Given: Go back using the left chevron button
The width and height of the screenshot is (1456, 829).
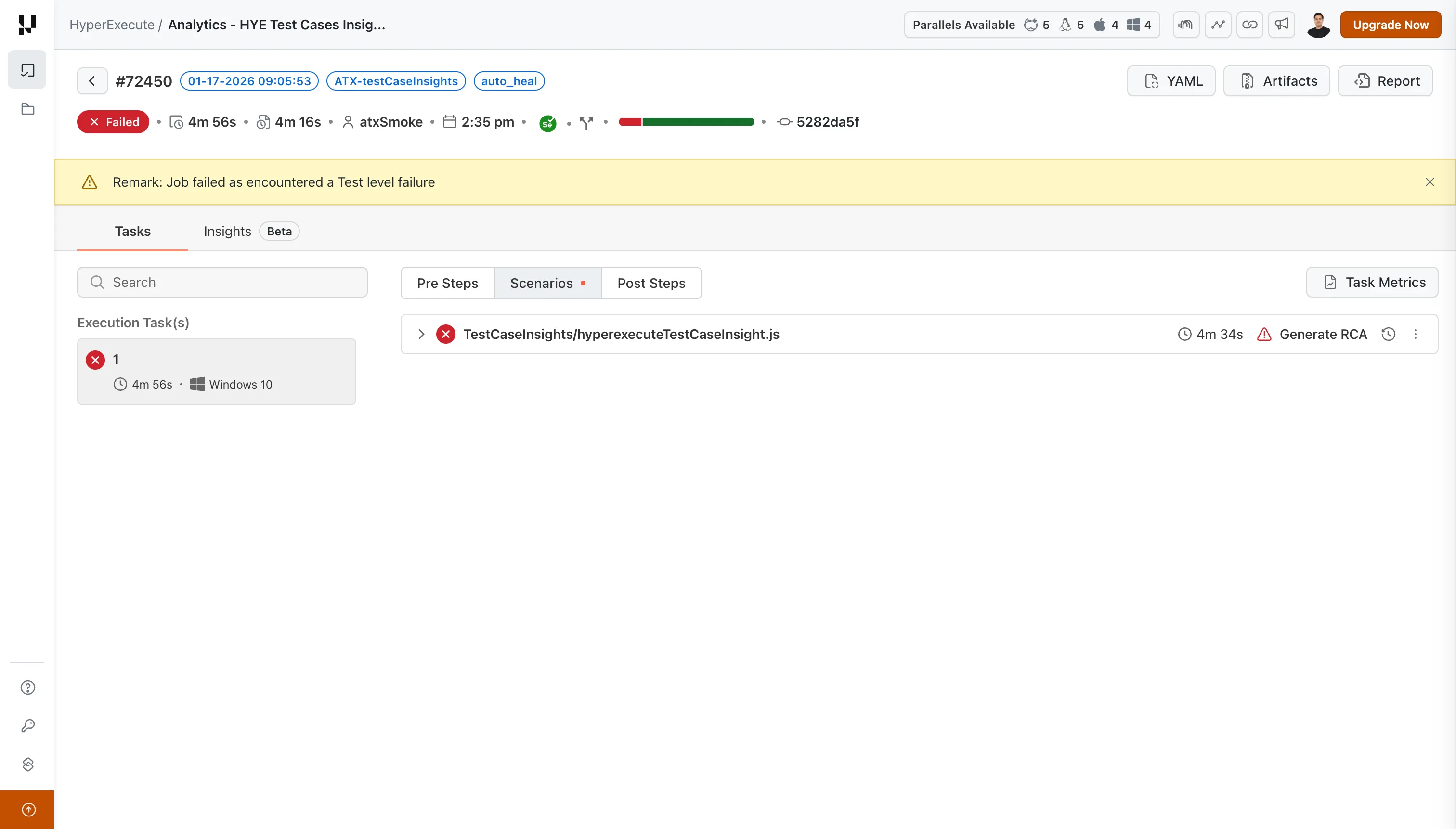Looking at the screenshot, I should [x=91, y=81].
